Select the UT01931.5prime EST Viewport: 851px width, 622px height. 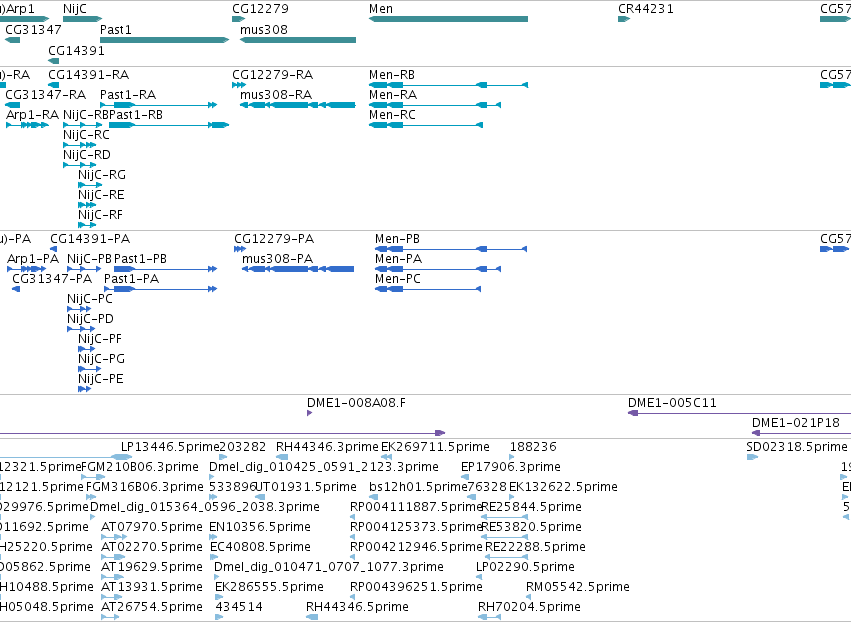260,497
